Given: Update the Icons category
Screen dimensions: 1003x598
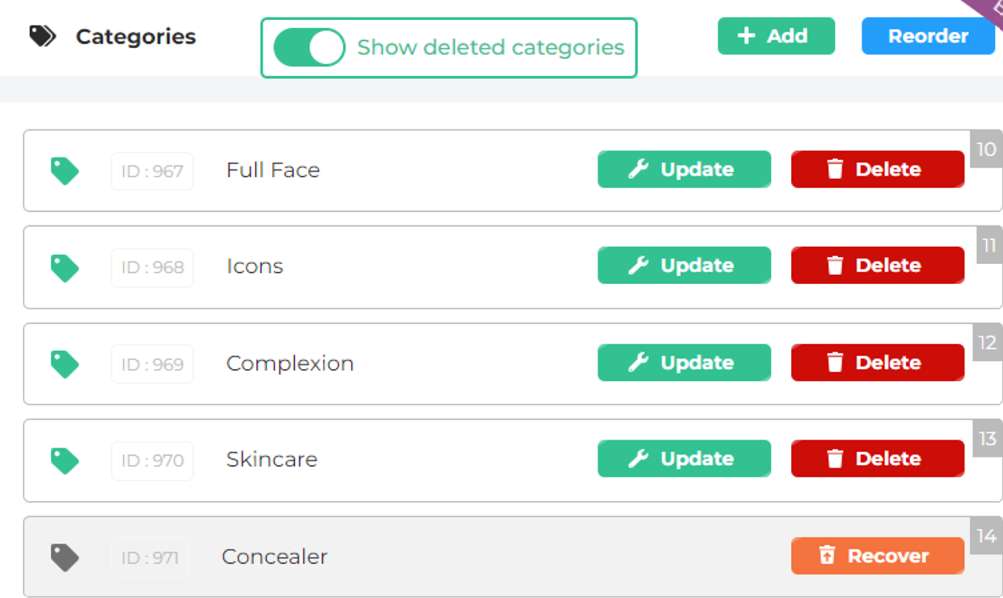Looking at the screenshot, I should click(x=684, y=266).
